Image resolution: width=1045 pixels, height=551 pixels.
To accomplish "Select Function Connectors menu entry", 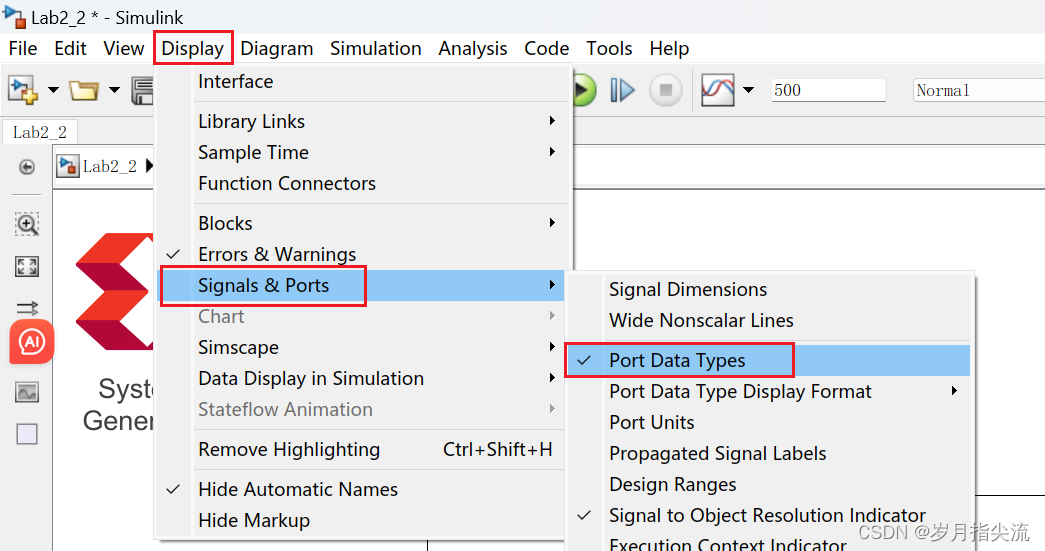I will (x=363, y=183).
